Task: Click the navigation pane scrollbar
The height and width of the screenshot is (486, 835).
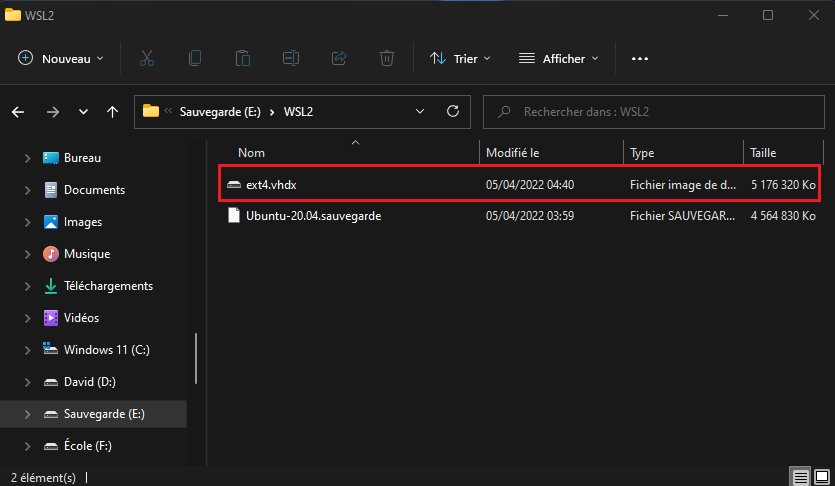Action: pos(196,358)
